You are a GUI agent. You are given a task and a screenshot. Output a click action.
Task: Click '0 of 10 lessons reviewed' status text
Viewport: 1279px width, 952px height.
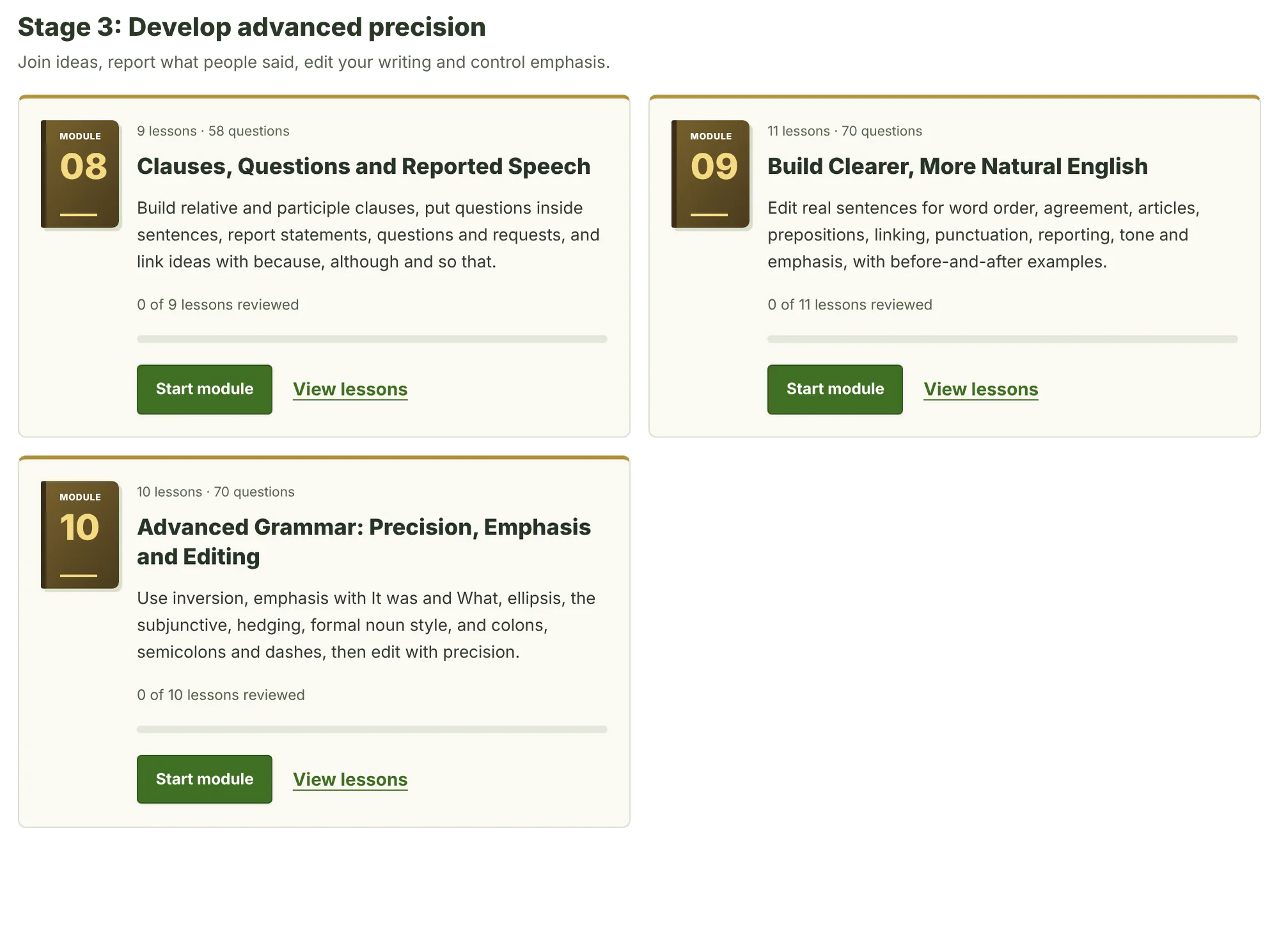pos(221,695)
